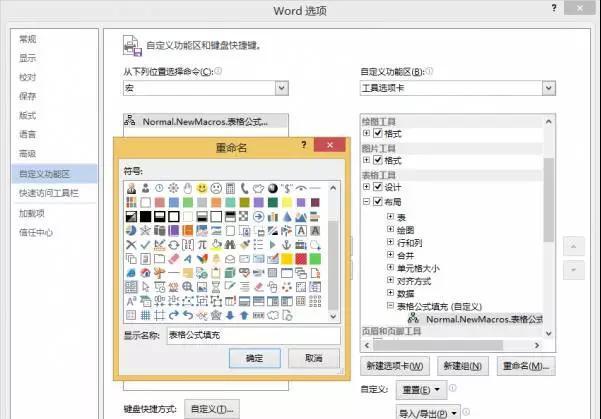Viewport: 601px width, 419px height.
Task: Choose the piggy bank symbol
Action: coord(258,188)
